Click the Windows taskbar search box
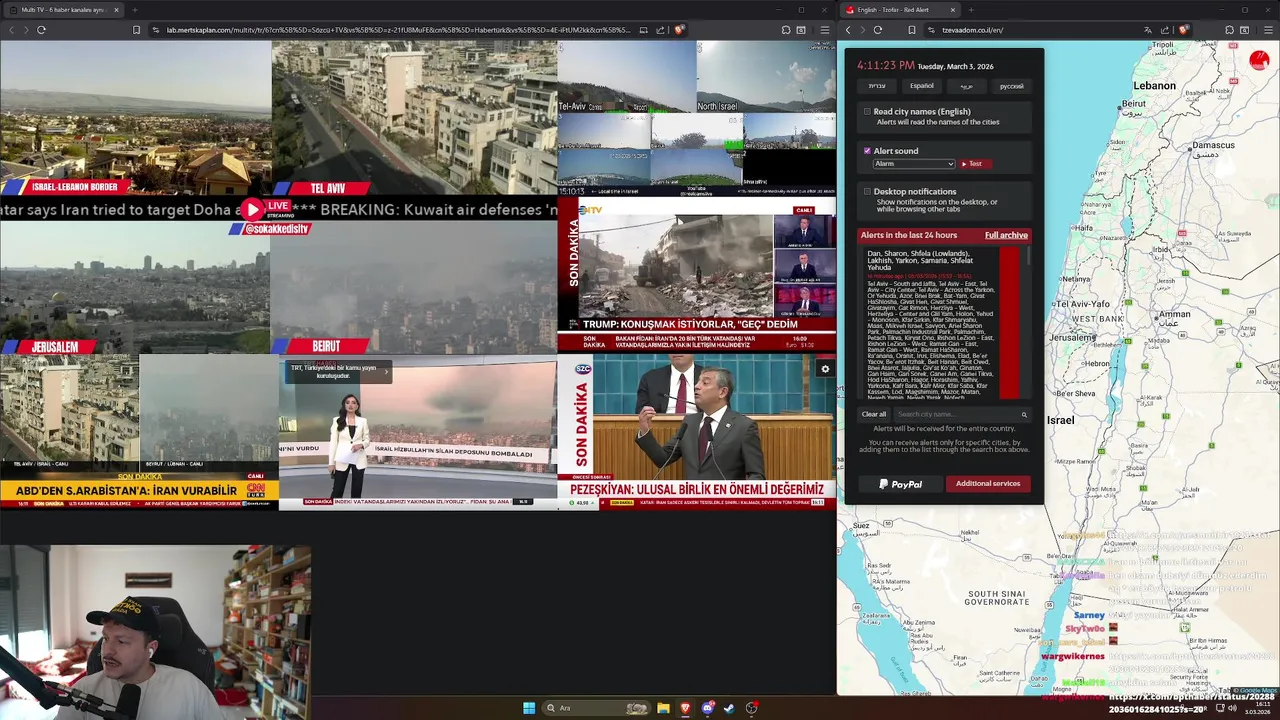 595,708
